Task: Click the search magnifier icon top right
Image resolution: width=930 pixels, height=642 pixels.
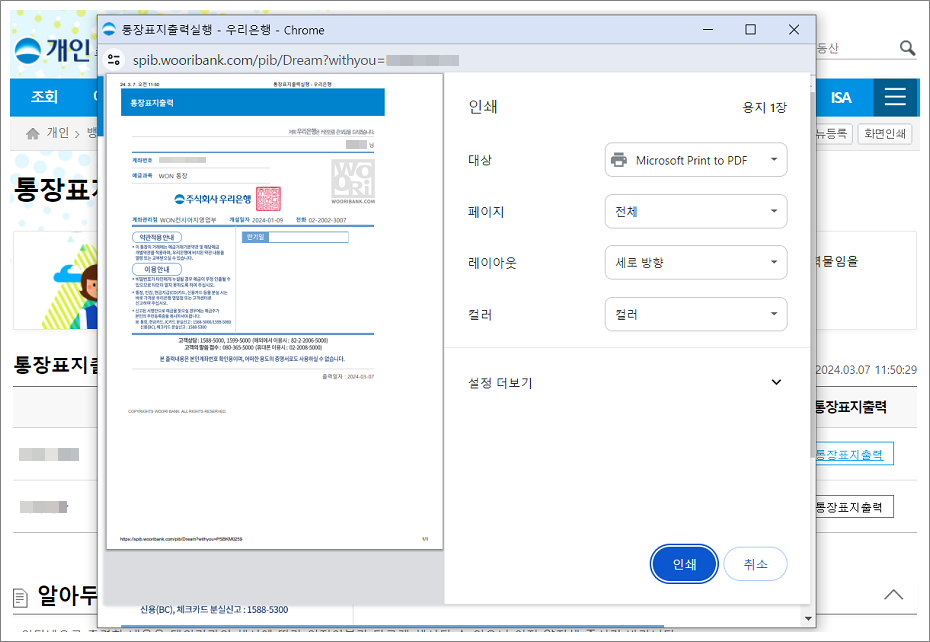Action: point(907,47)
